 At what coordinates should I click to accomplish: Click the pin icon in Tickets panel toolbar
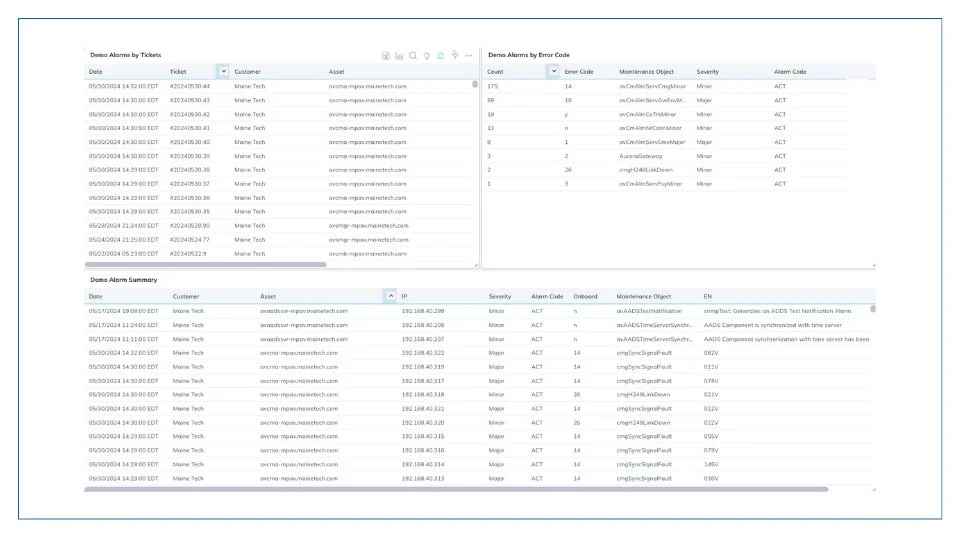pyautogui.click(x=455, y=55)
